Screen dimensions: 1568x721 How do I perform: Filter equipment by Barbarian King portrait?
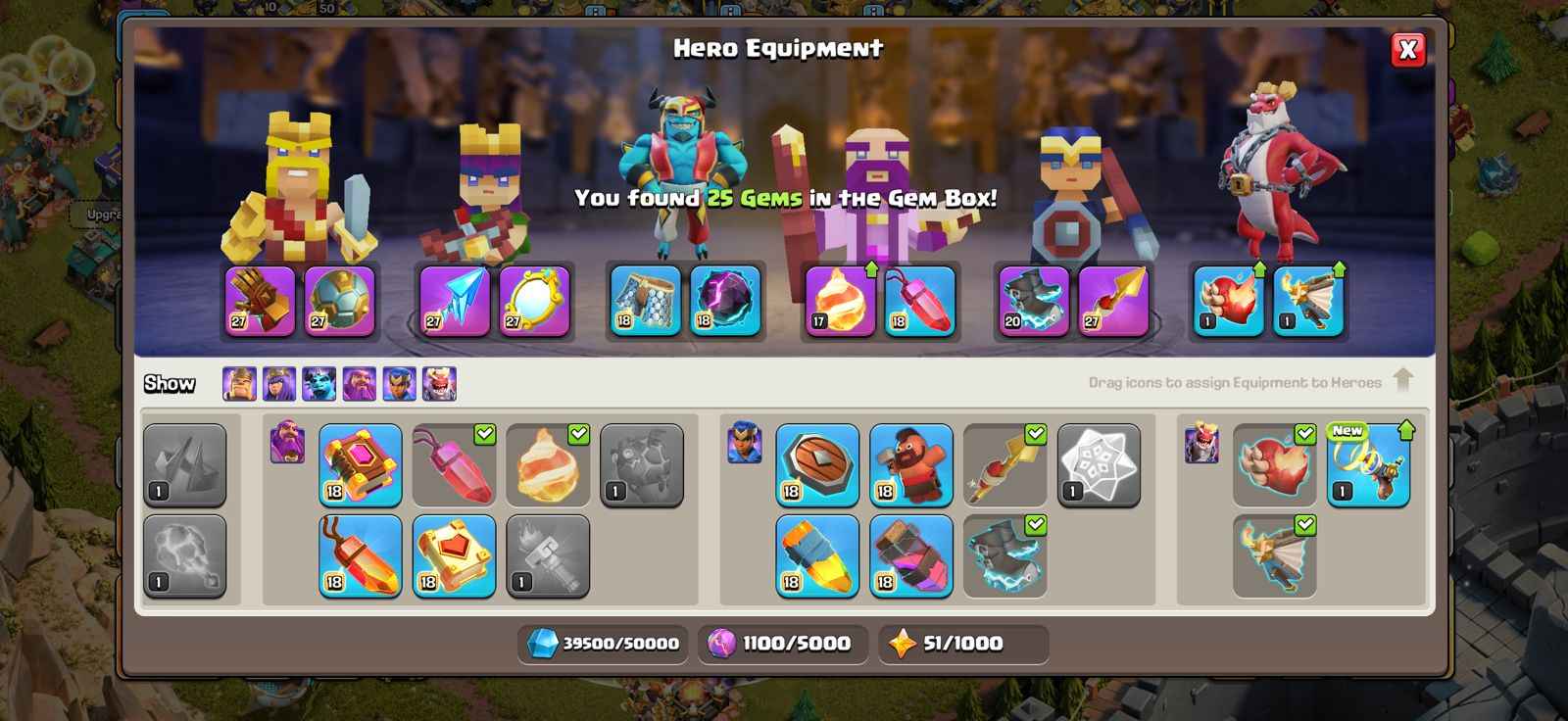pos(239,384)
